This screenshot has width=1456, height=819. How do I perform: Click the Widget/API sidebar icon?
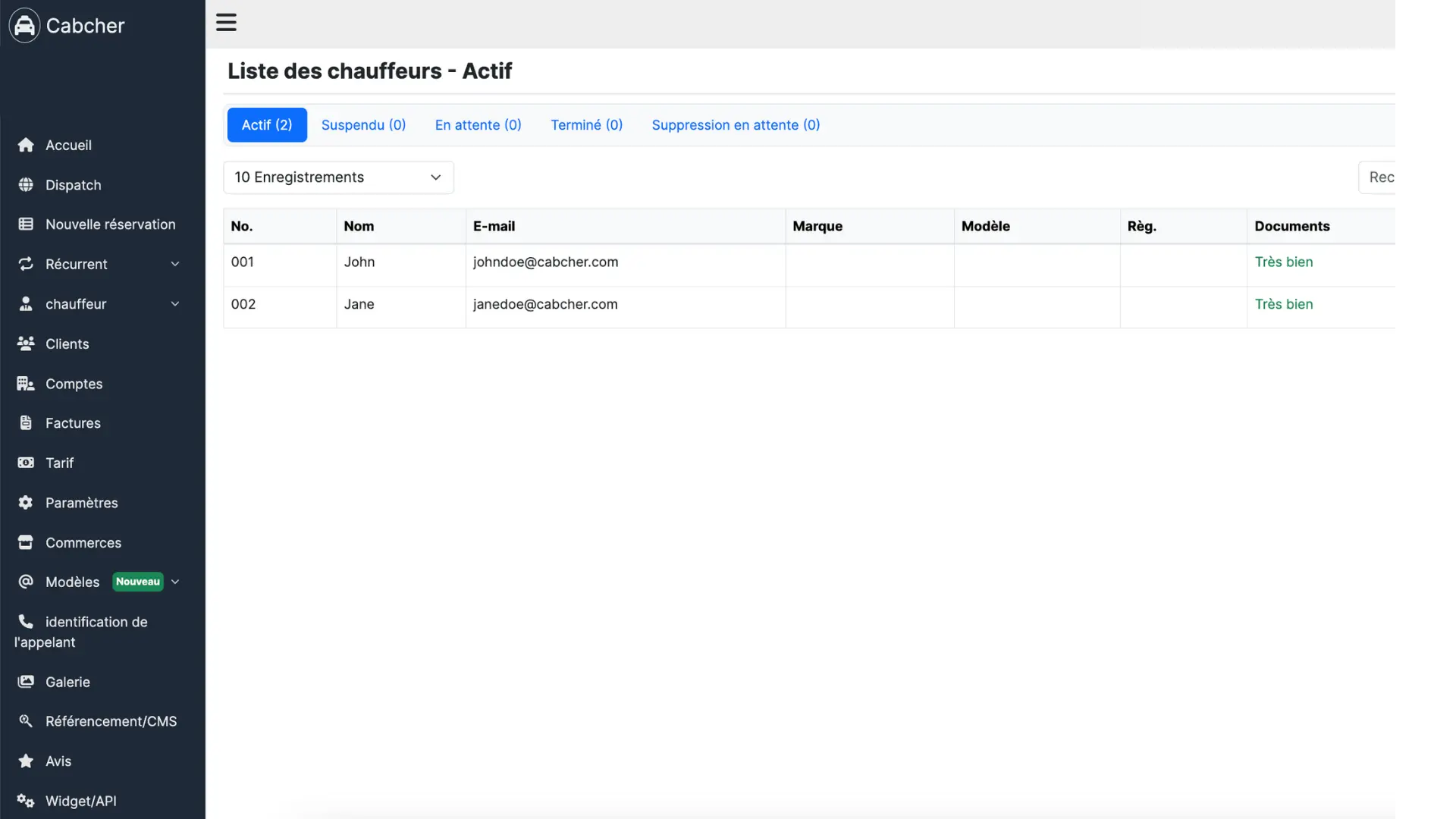25,801
